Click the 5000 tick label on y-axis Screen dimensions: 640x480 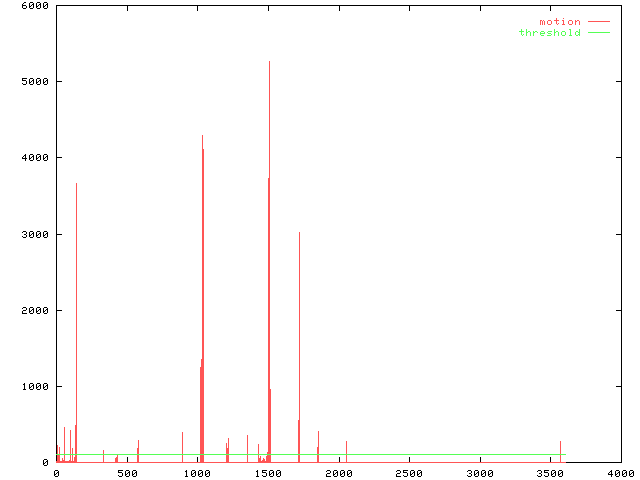coord(36,82)
